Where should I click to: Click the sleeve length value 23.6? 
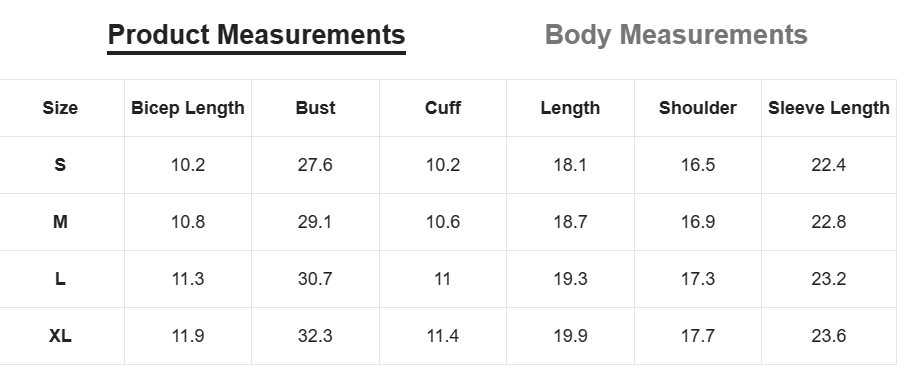828,336
